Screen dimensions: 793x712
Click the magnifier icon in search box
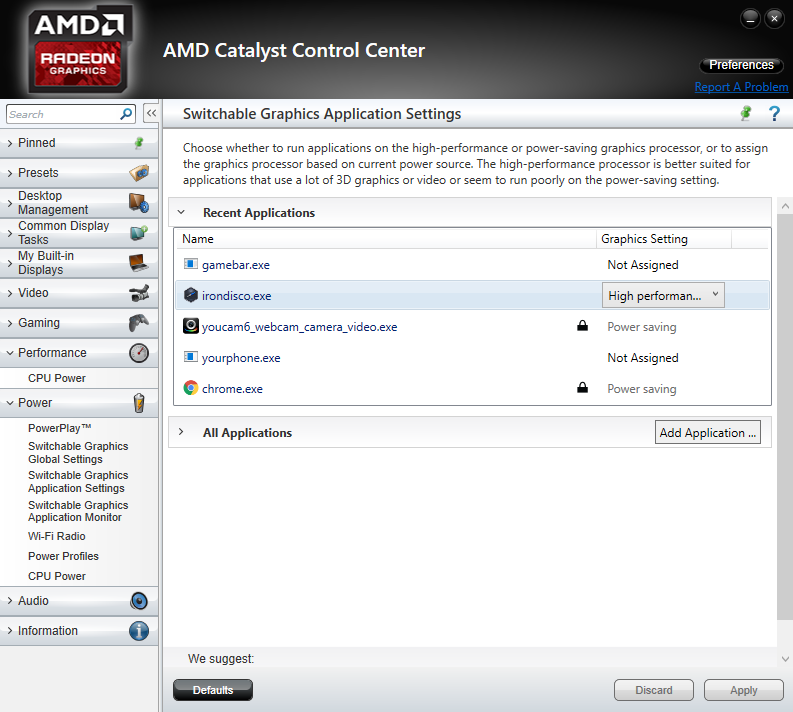point(126,114)
